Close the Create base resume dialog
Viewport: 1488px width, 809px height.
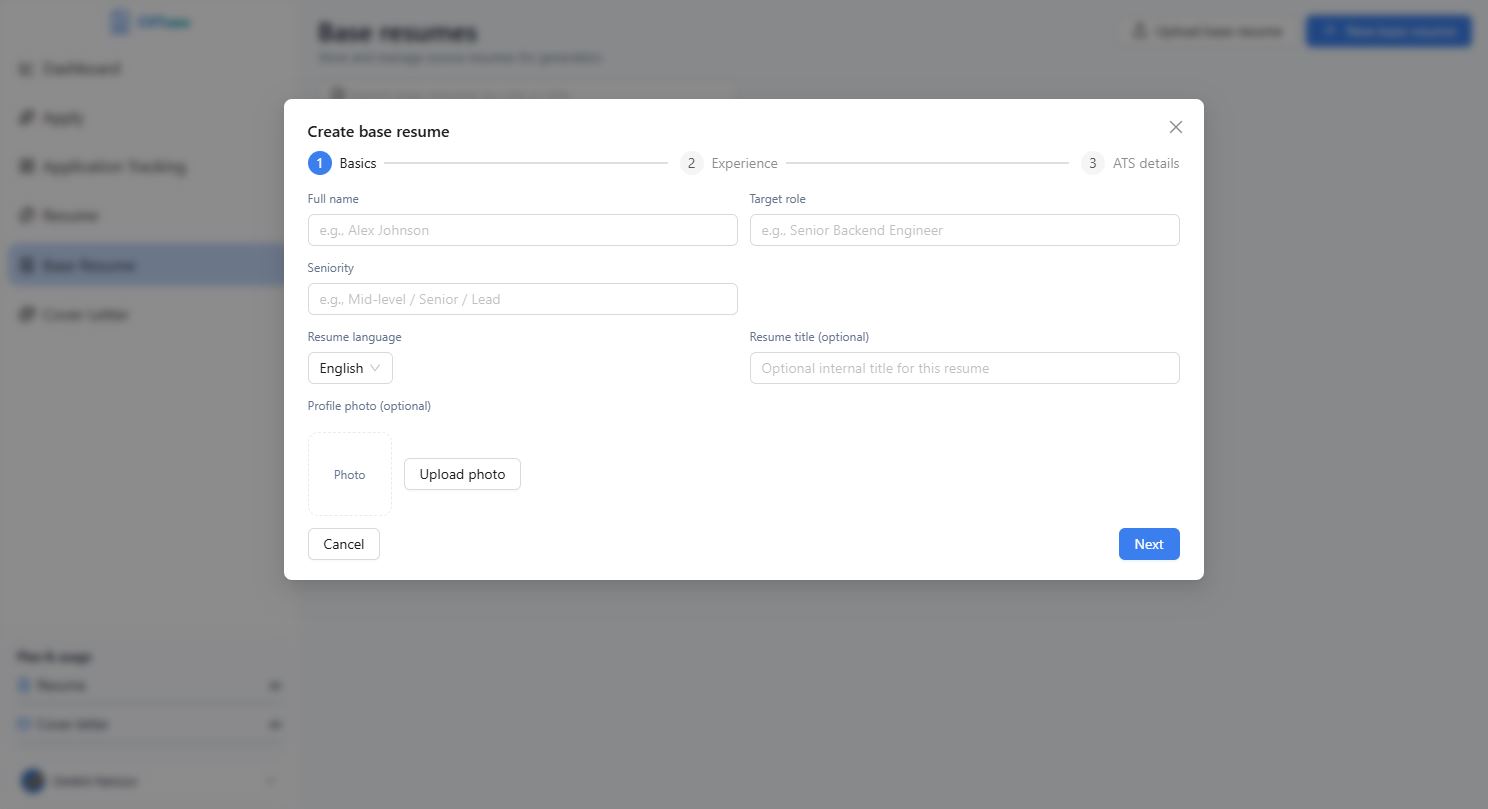1175,127
